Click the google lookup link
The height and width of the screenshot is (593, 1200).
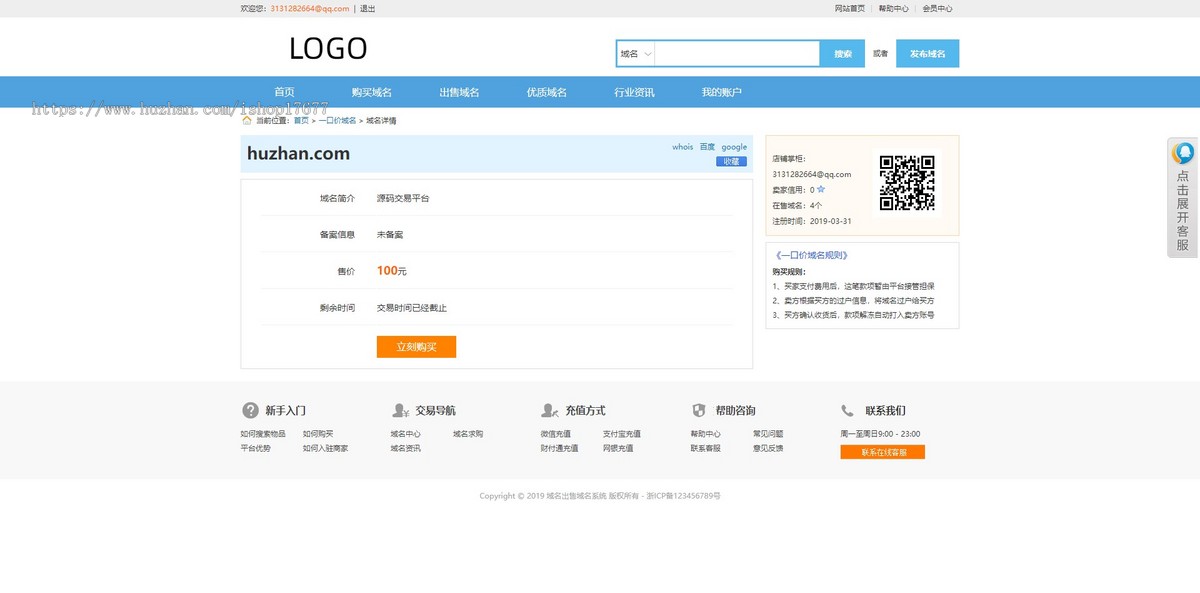pos(734,147)
